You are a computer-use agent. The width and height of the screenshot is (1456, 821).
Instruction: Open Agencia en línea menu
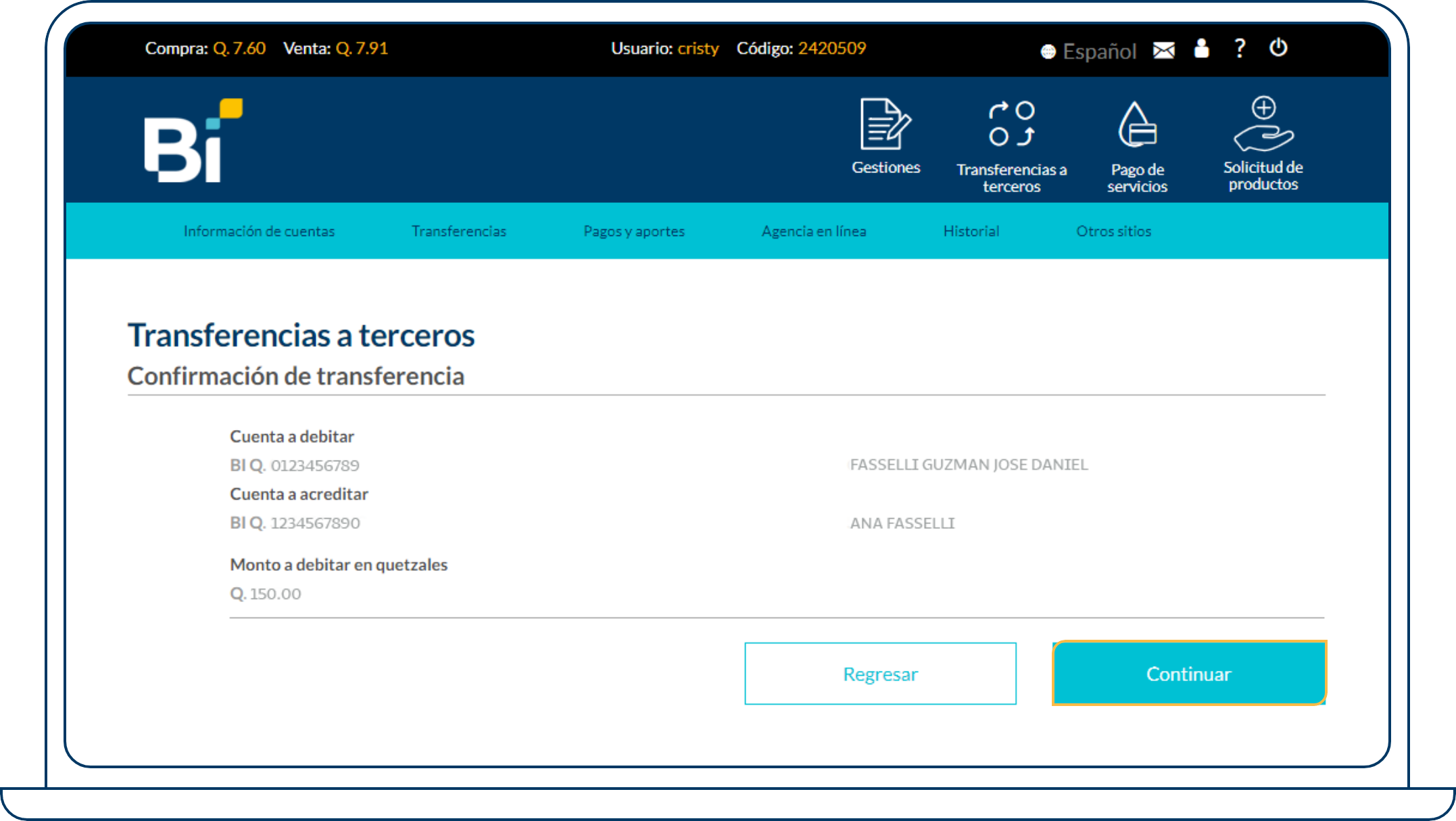point(814,231)
